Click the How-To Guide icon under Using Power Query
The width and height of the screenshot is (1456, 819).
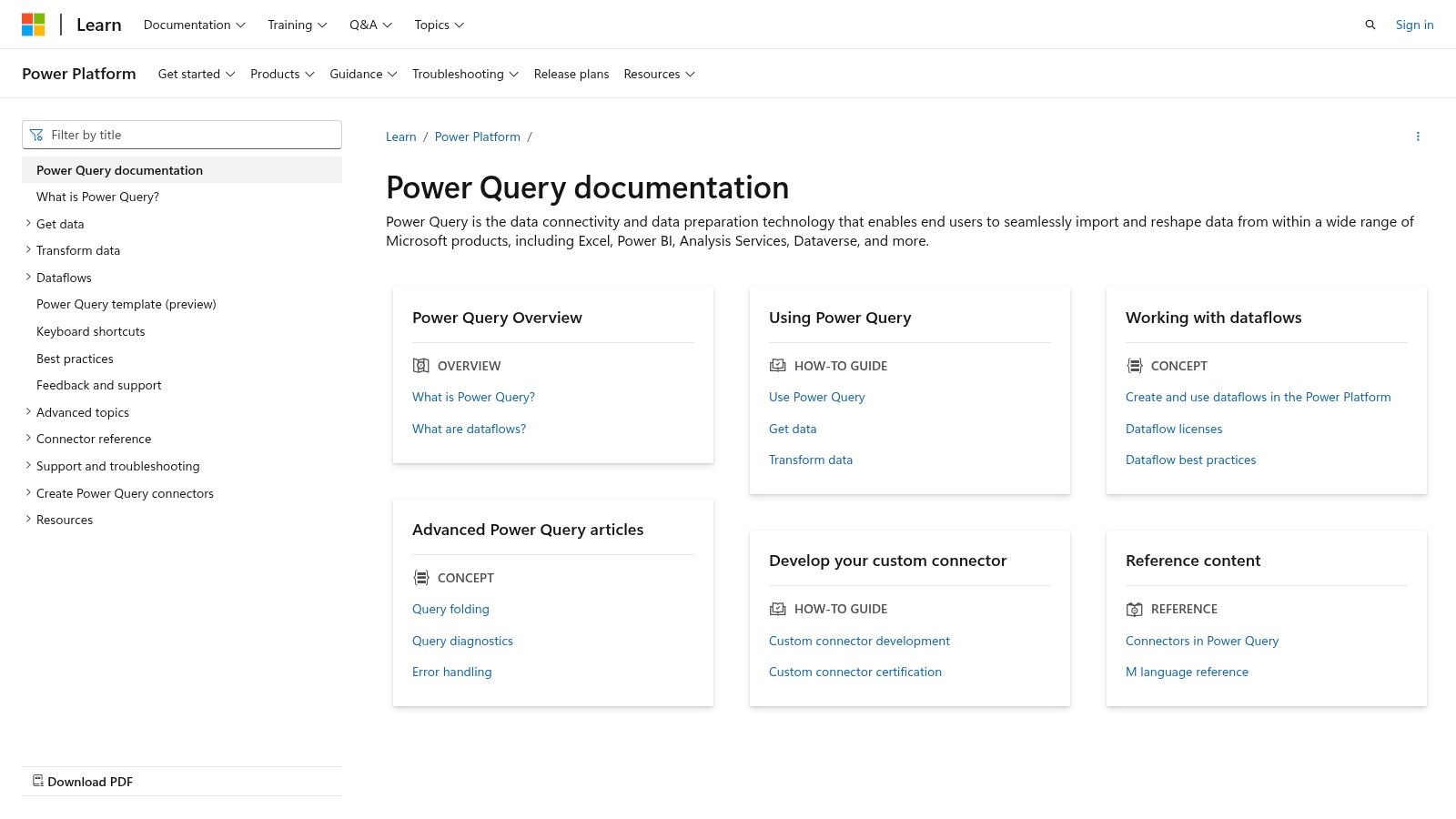[x=777, y=366]
